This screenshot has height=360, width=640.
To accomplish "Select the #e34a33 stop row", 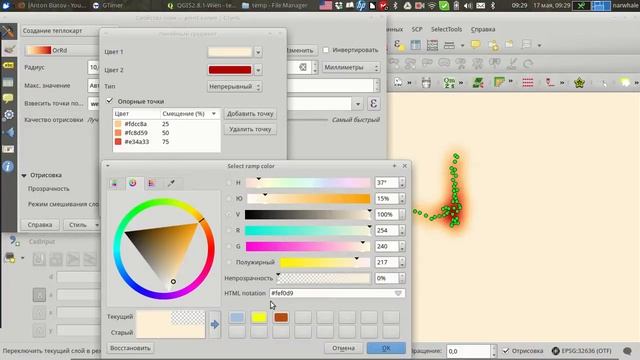I will tap(167, 142).
